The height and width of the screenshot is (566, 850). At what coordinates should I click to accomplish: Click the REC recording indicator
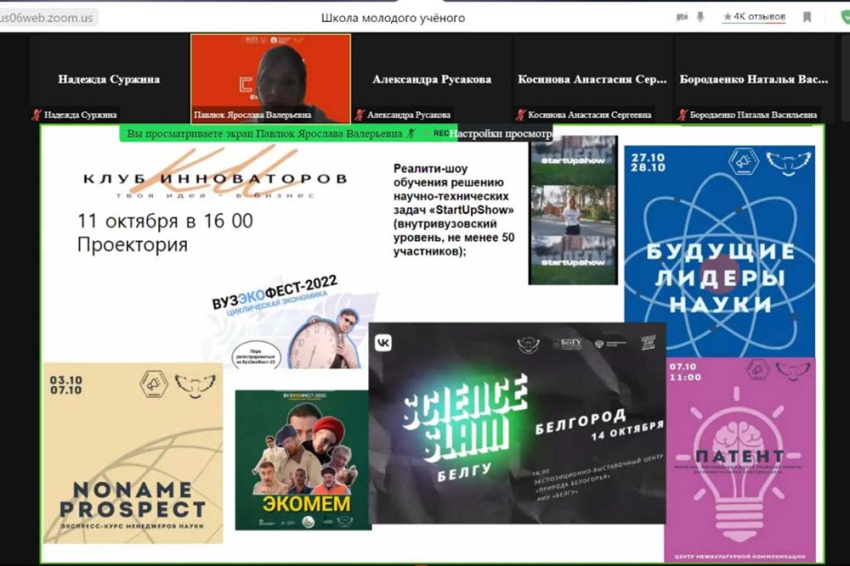pyautogui.click(x=440, y=133)
